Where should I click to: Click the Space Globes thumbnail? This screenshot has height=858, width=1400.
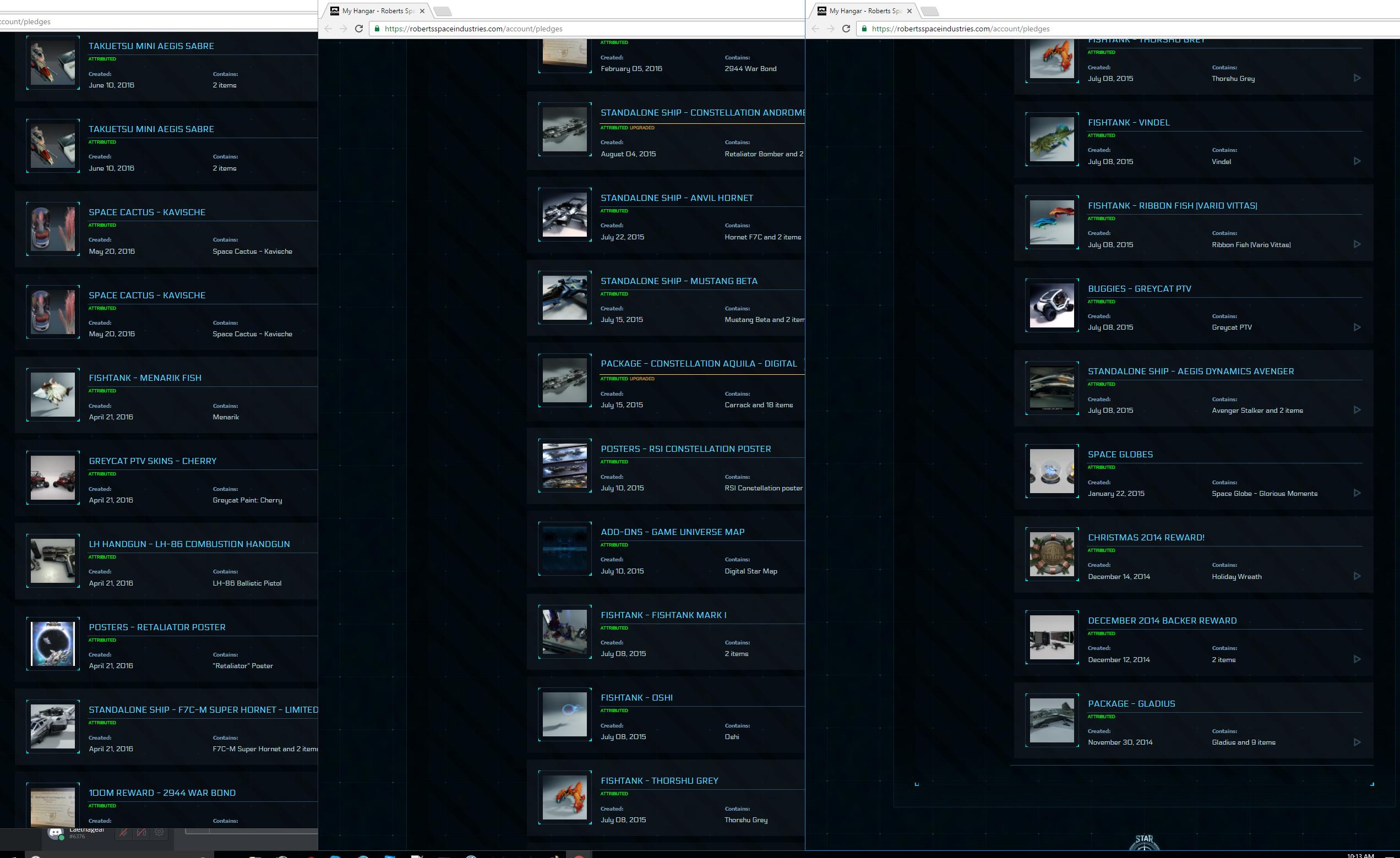pos(1052,471)
